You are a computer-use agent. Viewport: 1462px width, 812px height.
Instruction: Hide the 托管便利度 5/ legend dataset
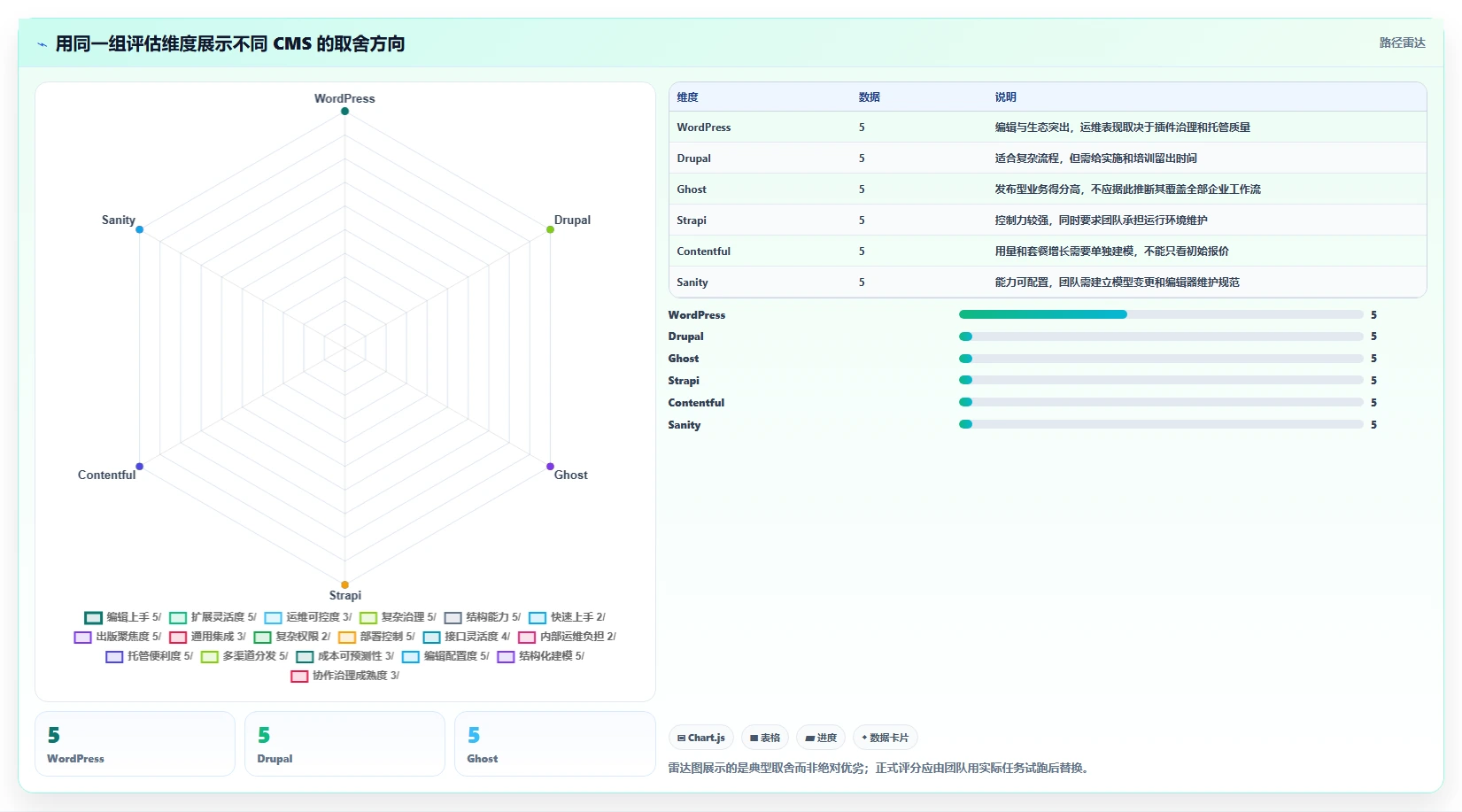149,656
